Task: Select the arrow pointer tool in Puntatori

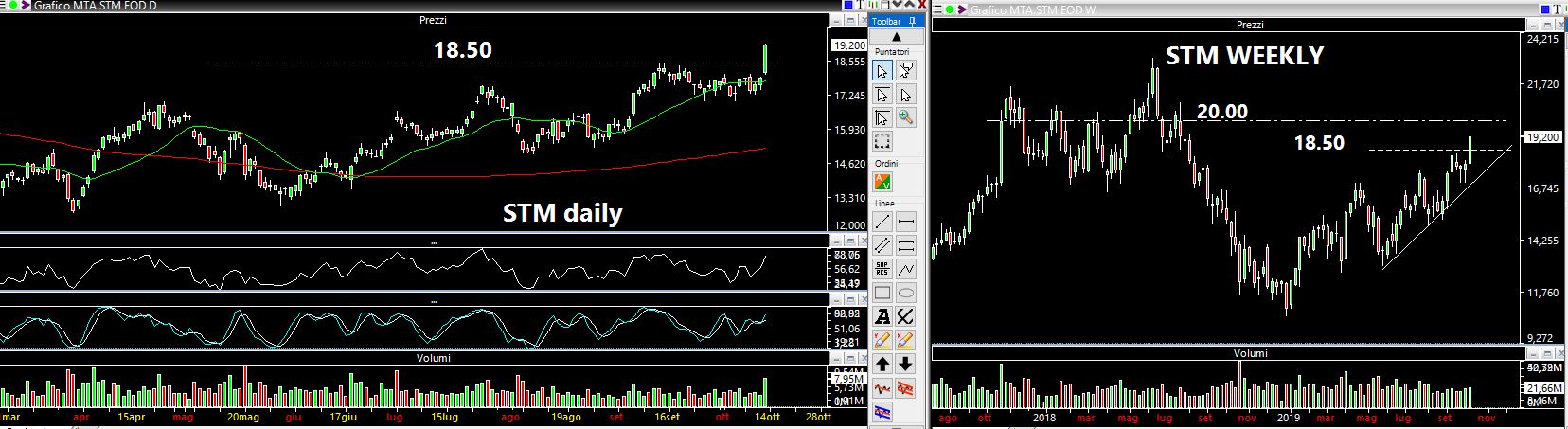Action: click(x=882, y=71)
